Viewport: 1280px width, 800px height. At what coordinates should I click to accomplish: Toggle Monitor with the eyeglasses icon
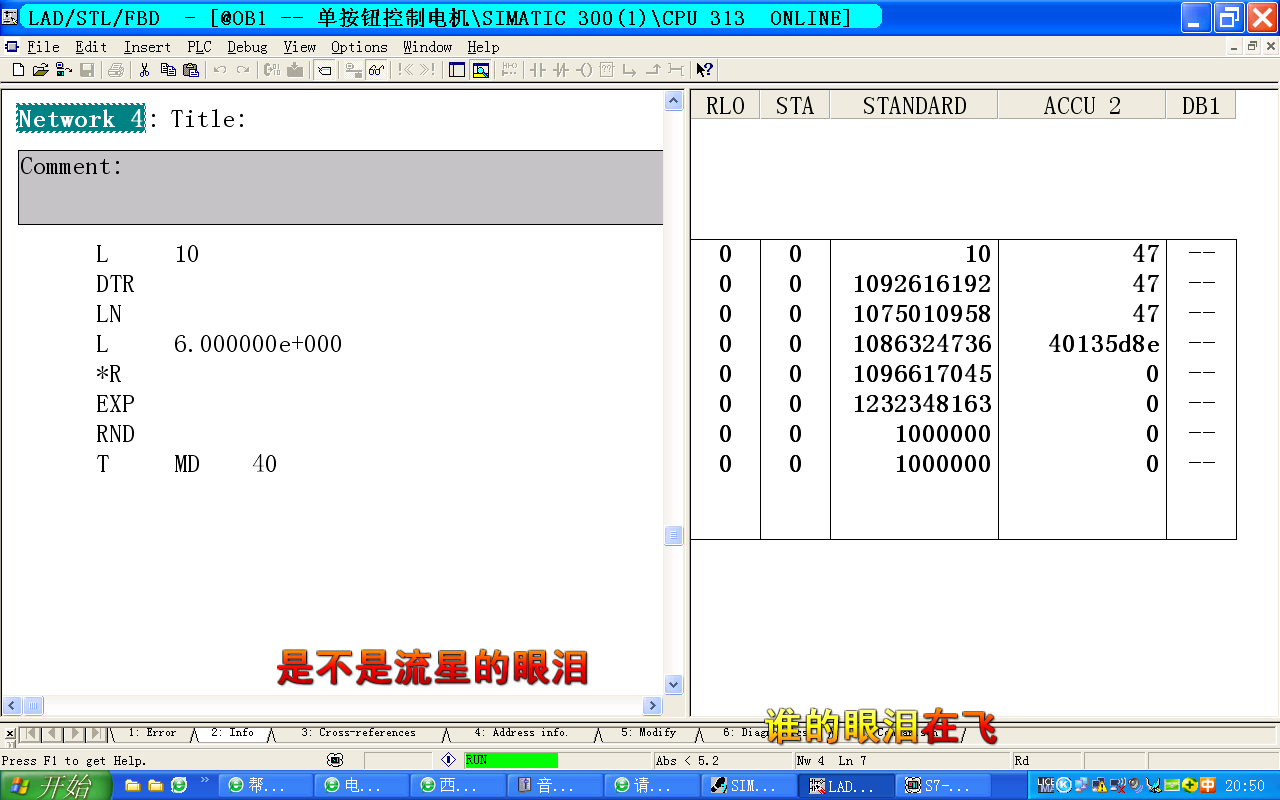[x=376, y=70]
